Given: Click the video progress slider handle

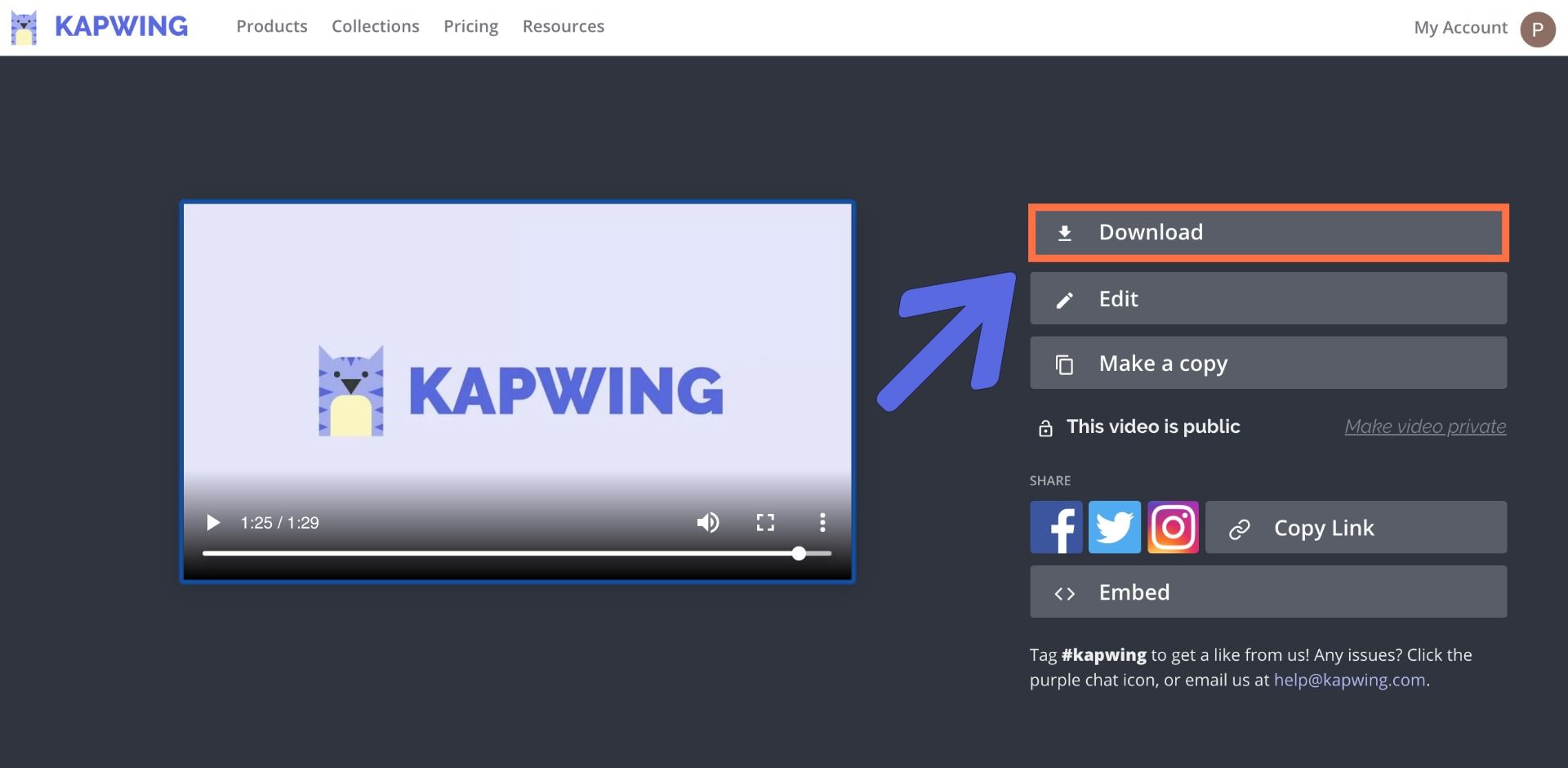Looking at the screenshot, I should (x=799, y=553).
